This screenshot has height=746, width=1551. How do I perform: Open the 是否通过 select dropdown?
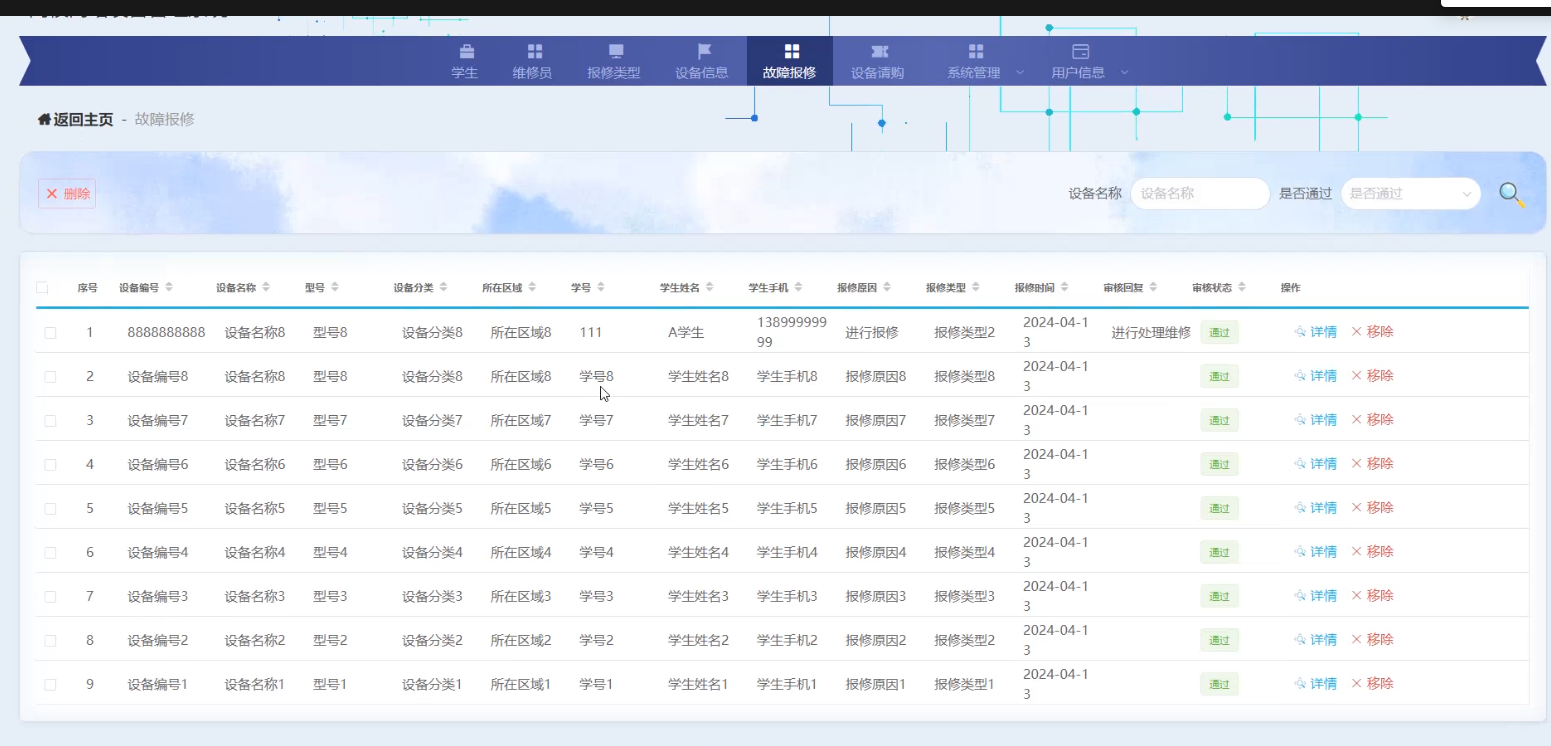[x=1411, y=194]
